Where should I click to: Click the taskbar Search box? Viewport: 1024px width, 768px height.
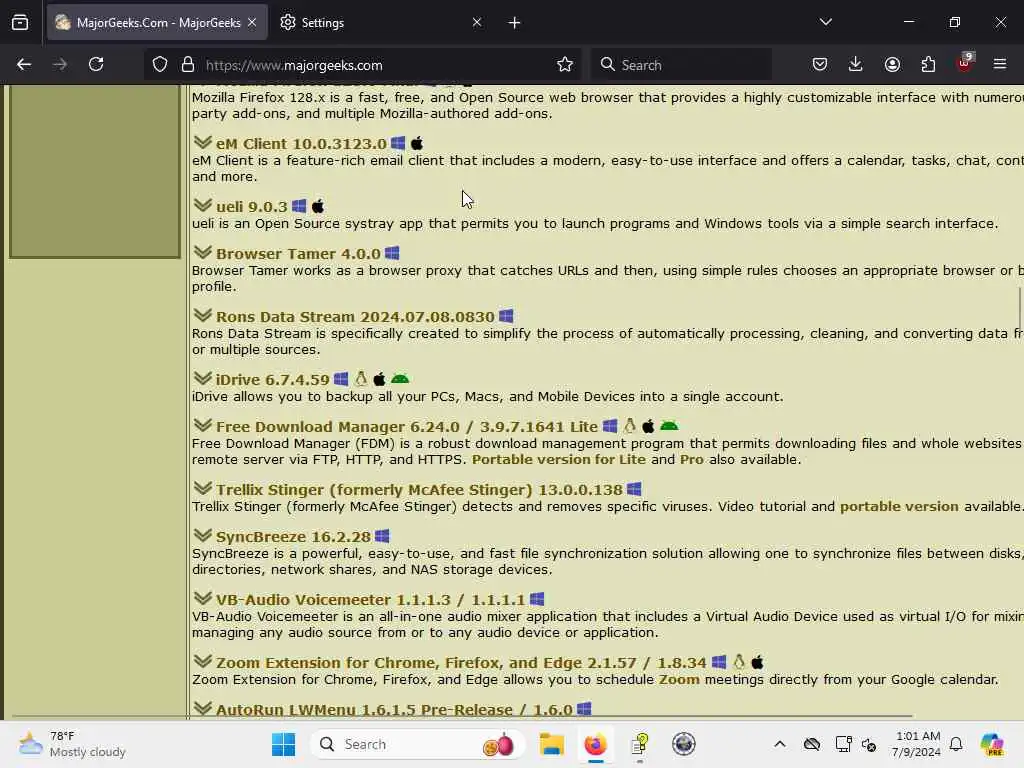tap(418, 744)
